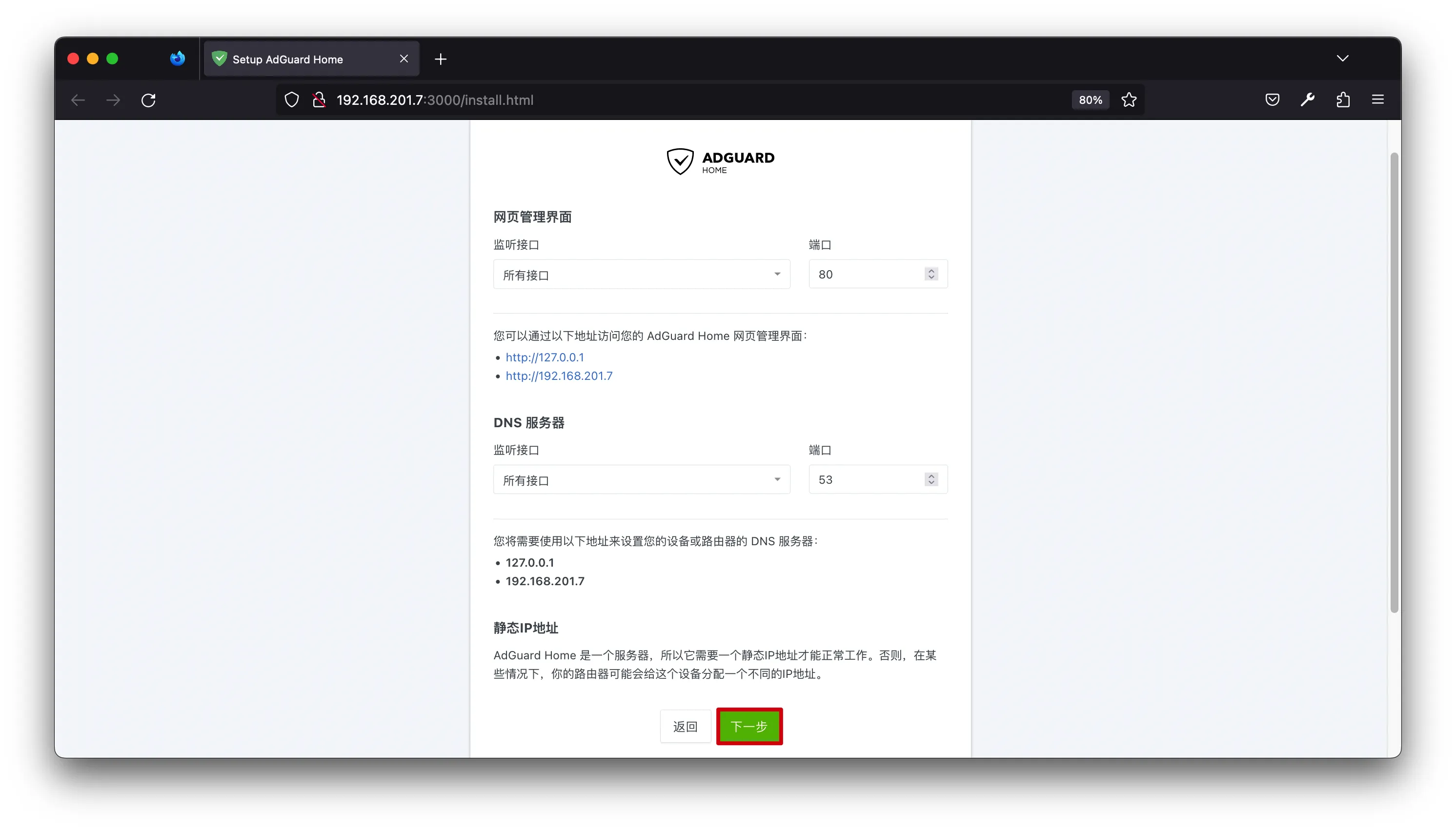
Task: Open the http://192.168.201.7 link
Action: (x=559, y=376)
